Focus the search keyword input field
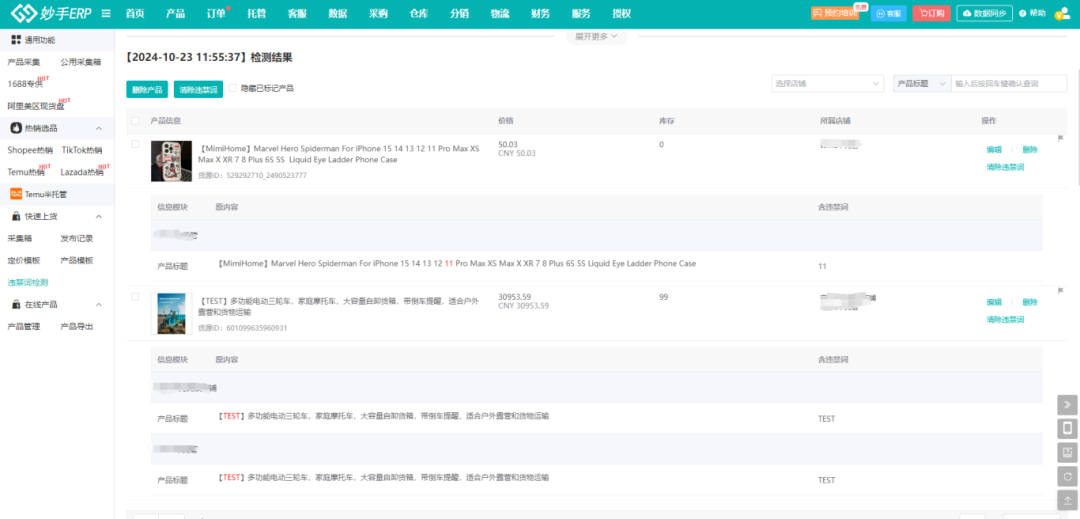 [x=1009, y=83]
